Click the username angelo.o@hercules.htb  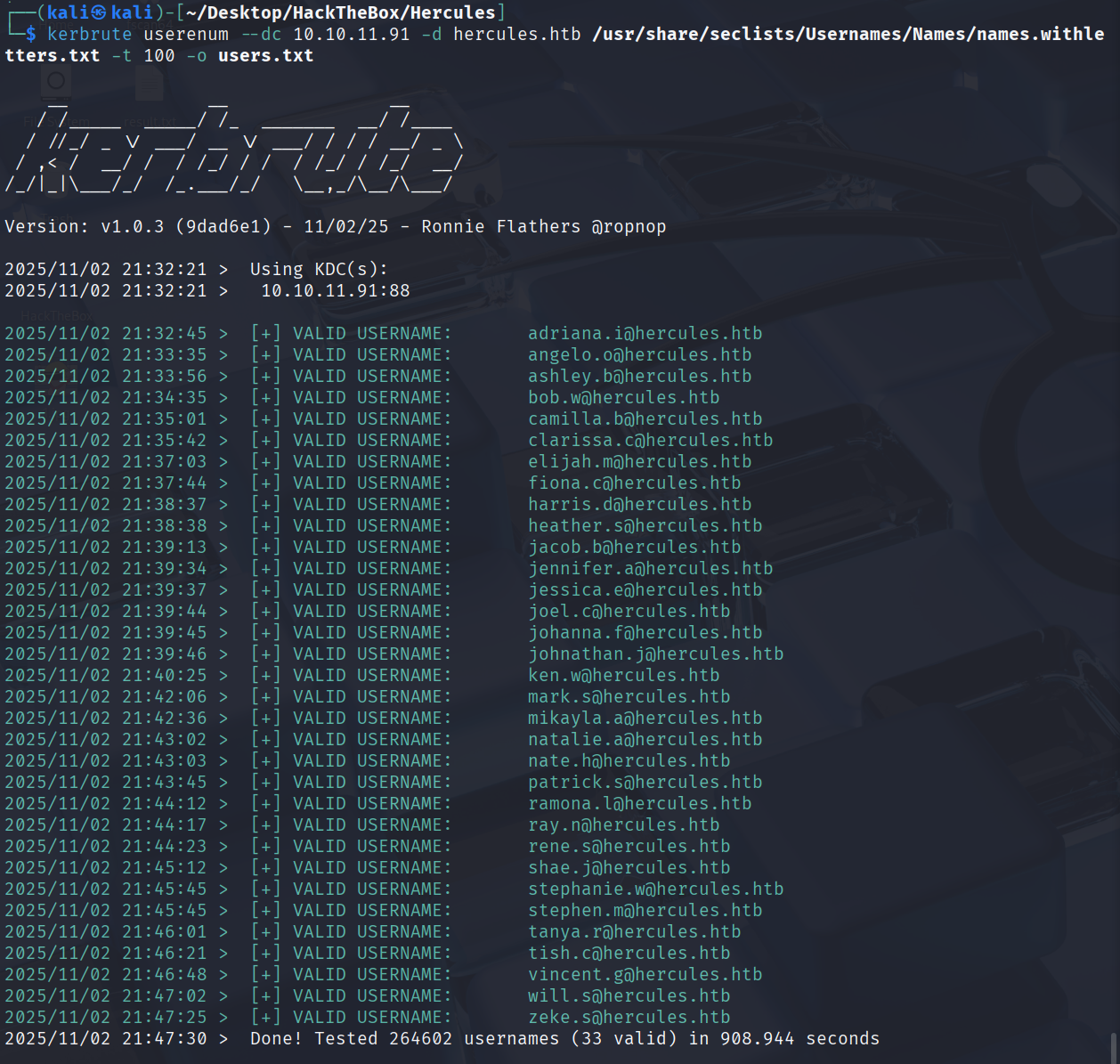[x=639, y=355]
